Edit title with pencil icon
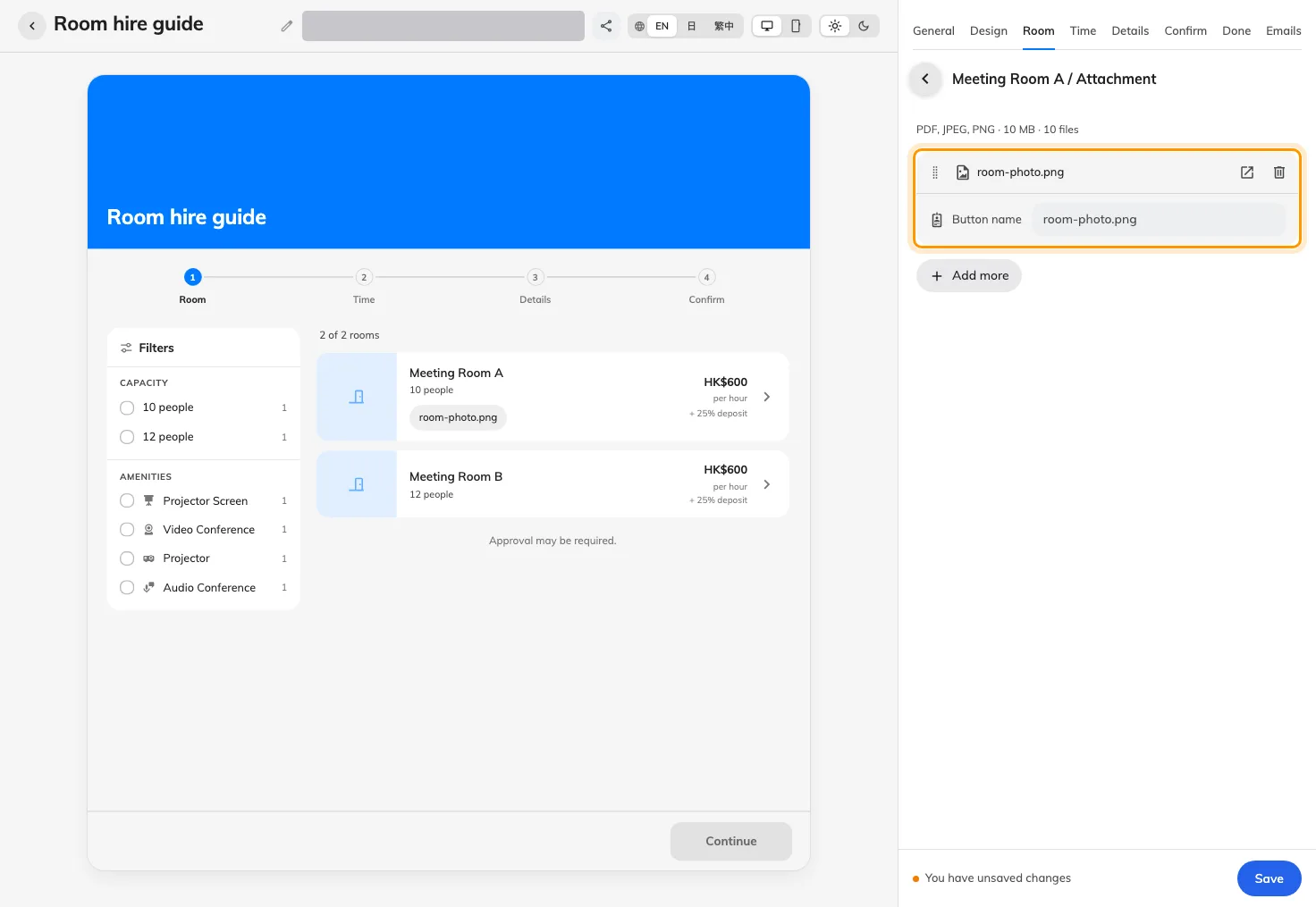This screenshot has width=1316, height=907. (287, 26)
